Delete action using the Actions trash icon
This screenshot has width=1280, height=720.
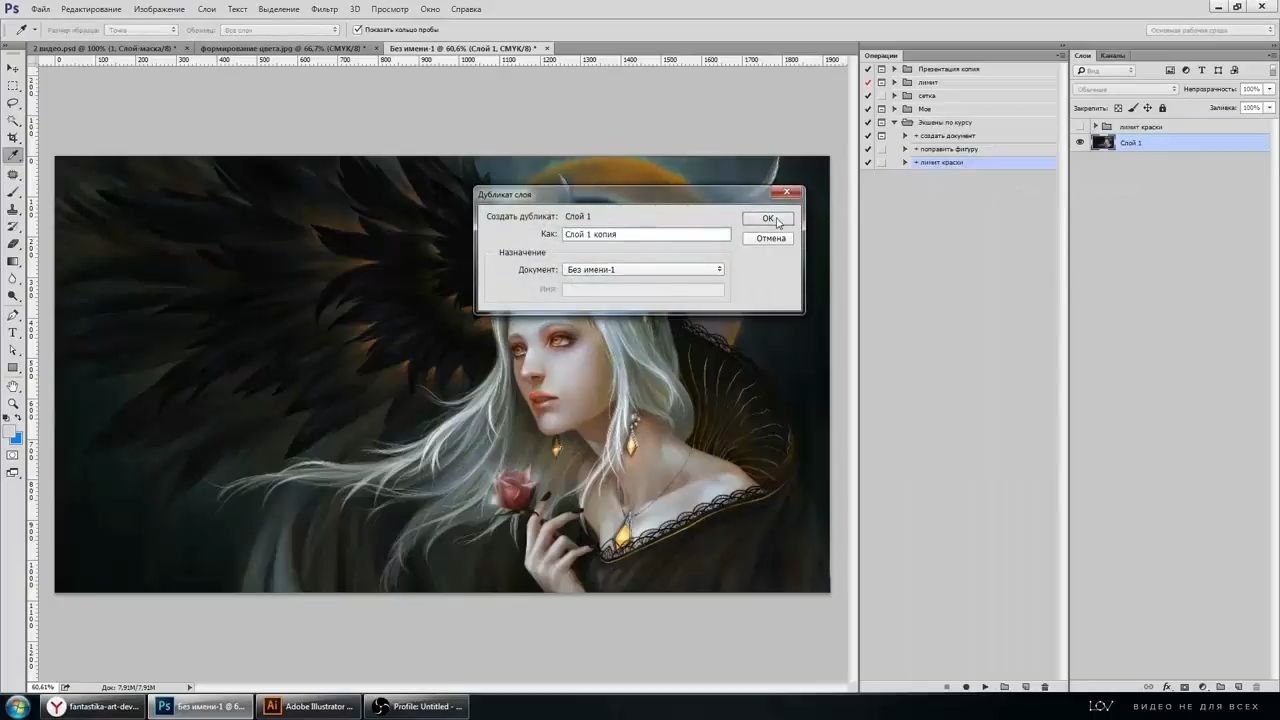click(x=1045, y=687)
